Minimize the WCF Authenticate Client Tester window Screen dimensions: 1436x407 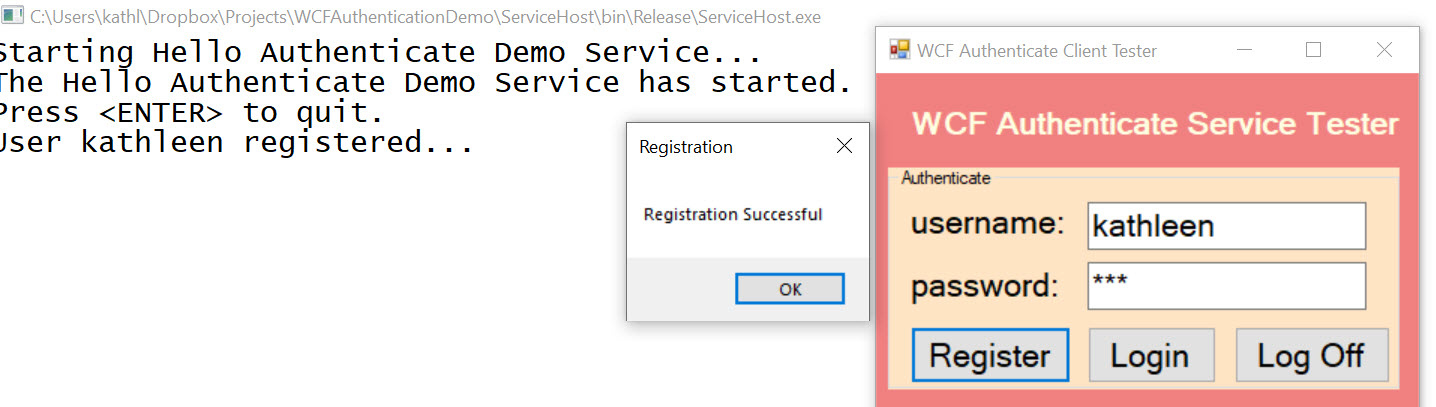click(1245, 50)
